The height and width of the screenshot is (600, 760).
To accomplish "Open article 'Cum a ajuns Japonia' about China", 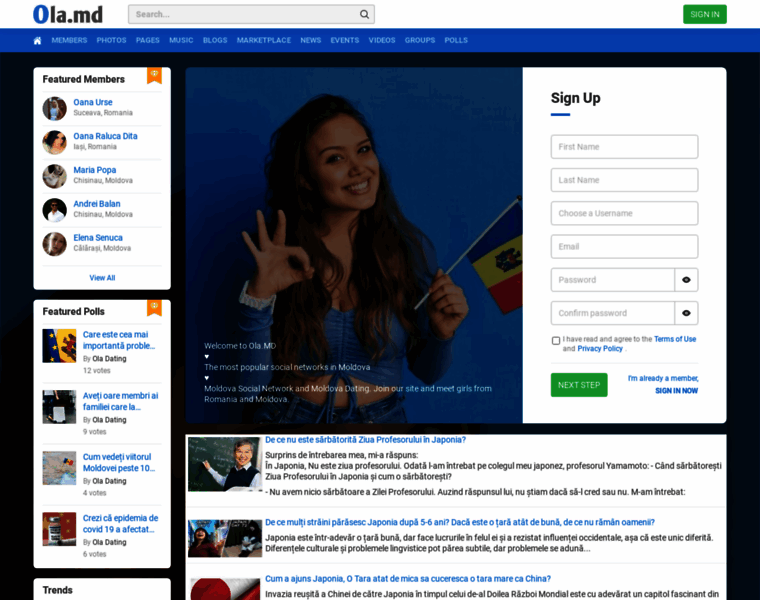I will 408,579.
